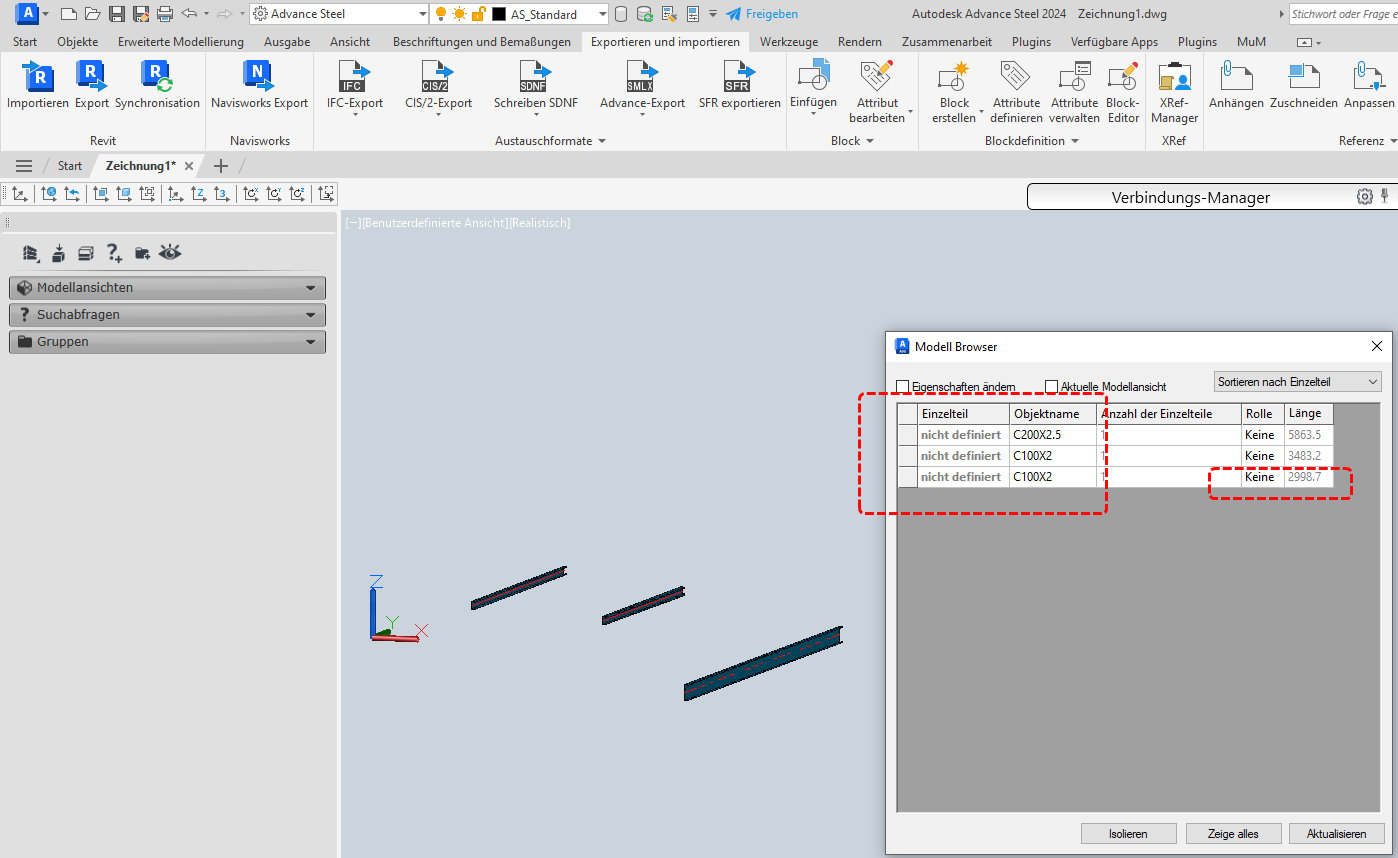Select the IFC-Export tool
Image resolution: width=1398 pixels, height=858 pixels.
(x=353, y=87)
